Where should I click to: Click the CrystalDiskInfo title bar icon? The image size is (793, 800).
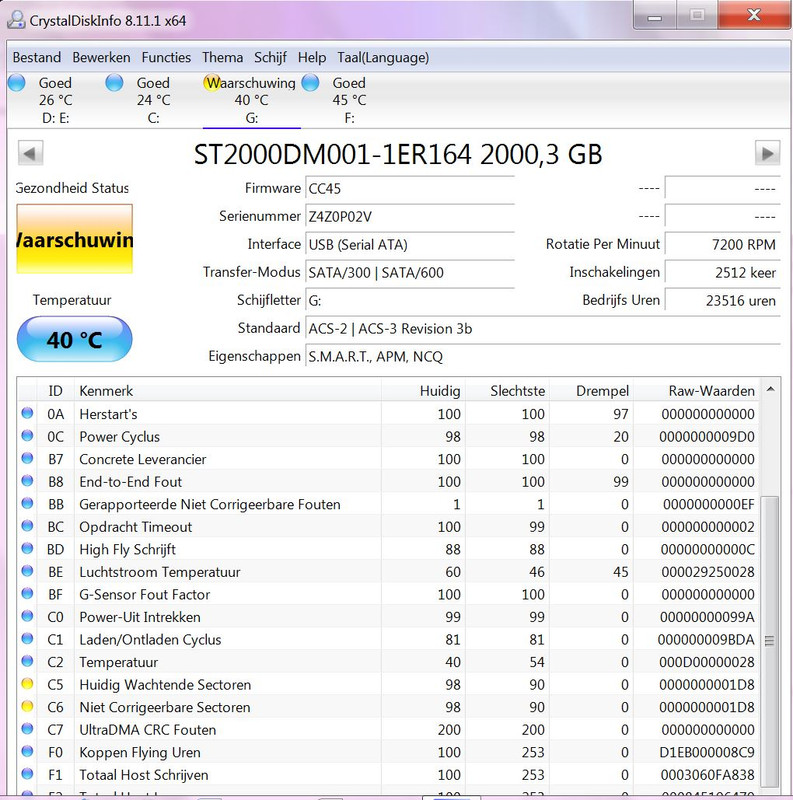coord(16,20)
